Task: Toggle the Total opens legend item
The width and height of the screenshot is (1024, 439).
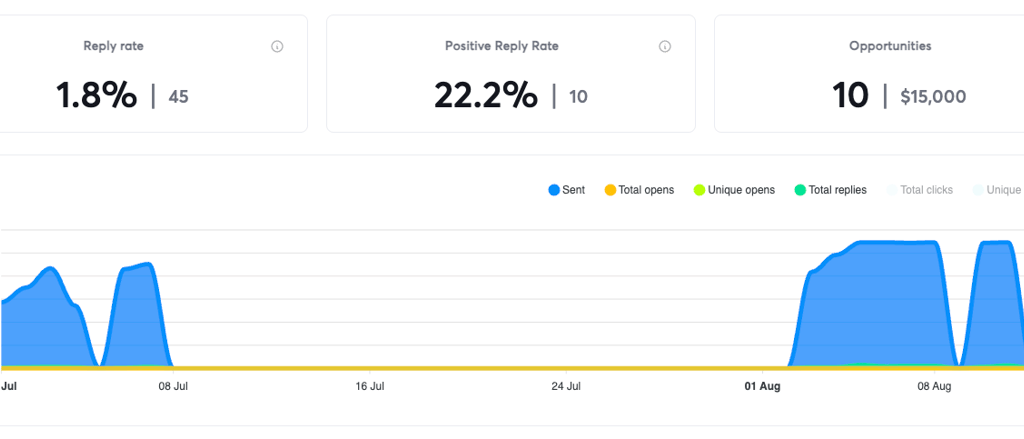Action: click(x=639, y=190)
